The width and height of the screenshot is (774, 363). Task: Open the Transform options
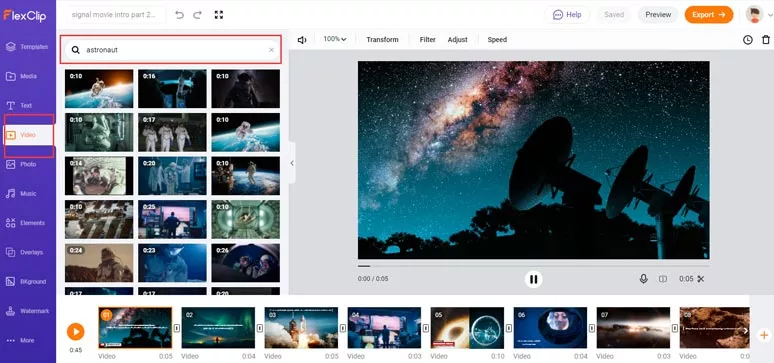pos(382,40)
